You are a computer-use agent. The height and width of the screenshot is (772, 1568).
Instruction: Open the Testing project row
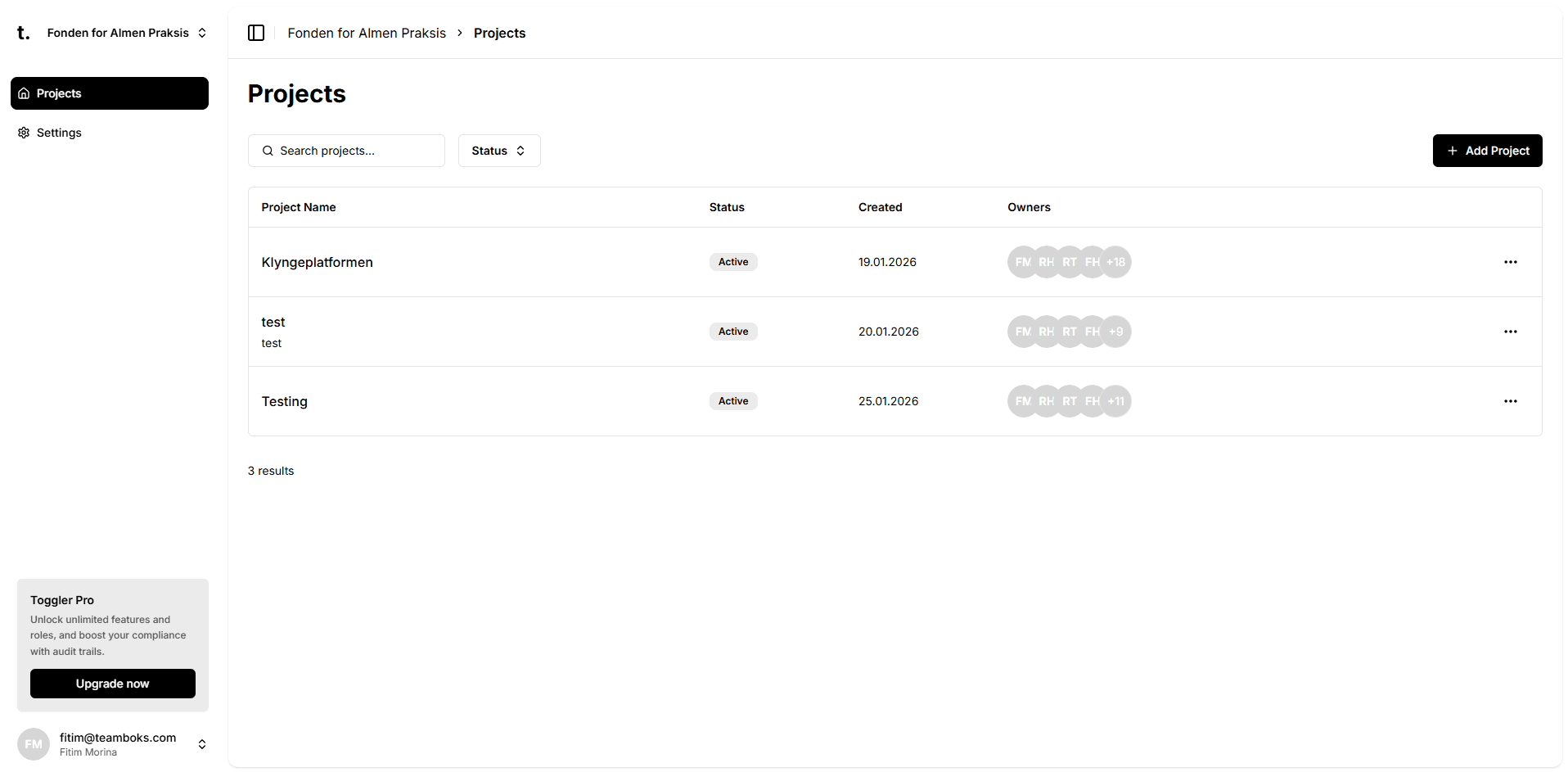[x=285, y=401]
